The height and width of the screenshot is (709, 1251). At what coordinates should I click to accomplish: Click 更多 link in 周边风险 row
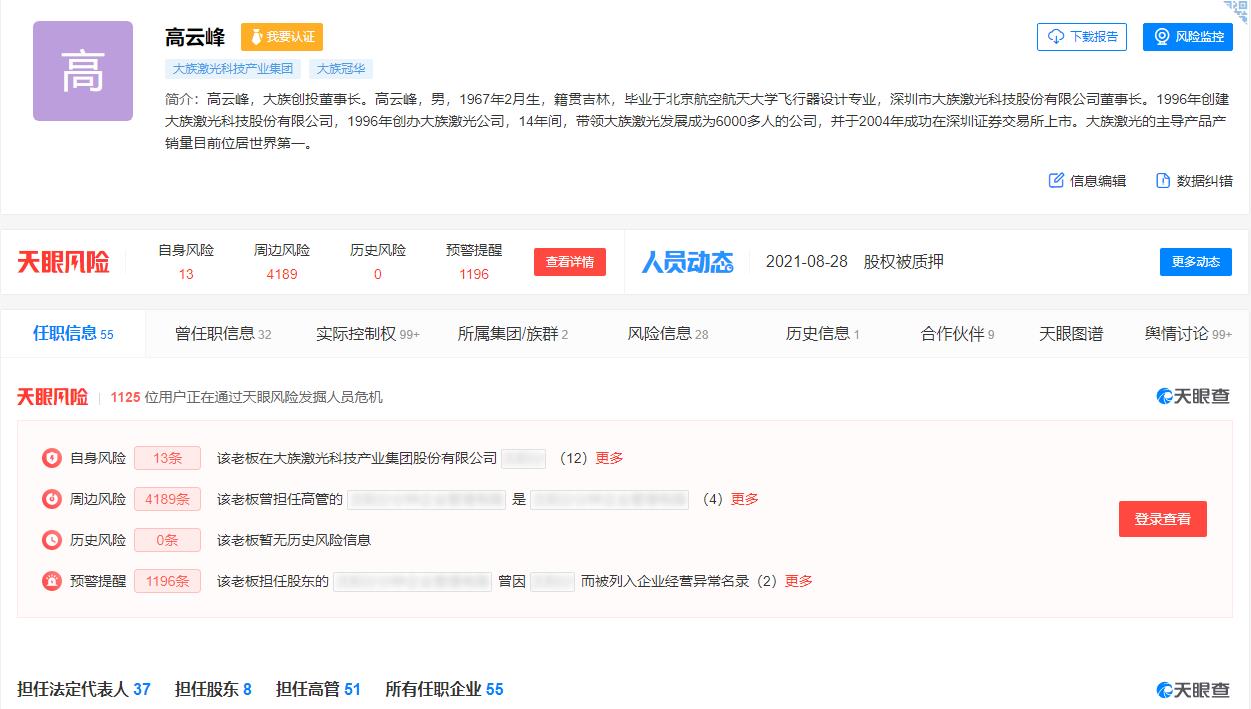coord(745,499)
